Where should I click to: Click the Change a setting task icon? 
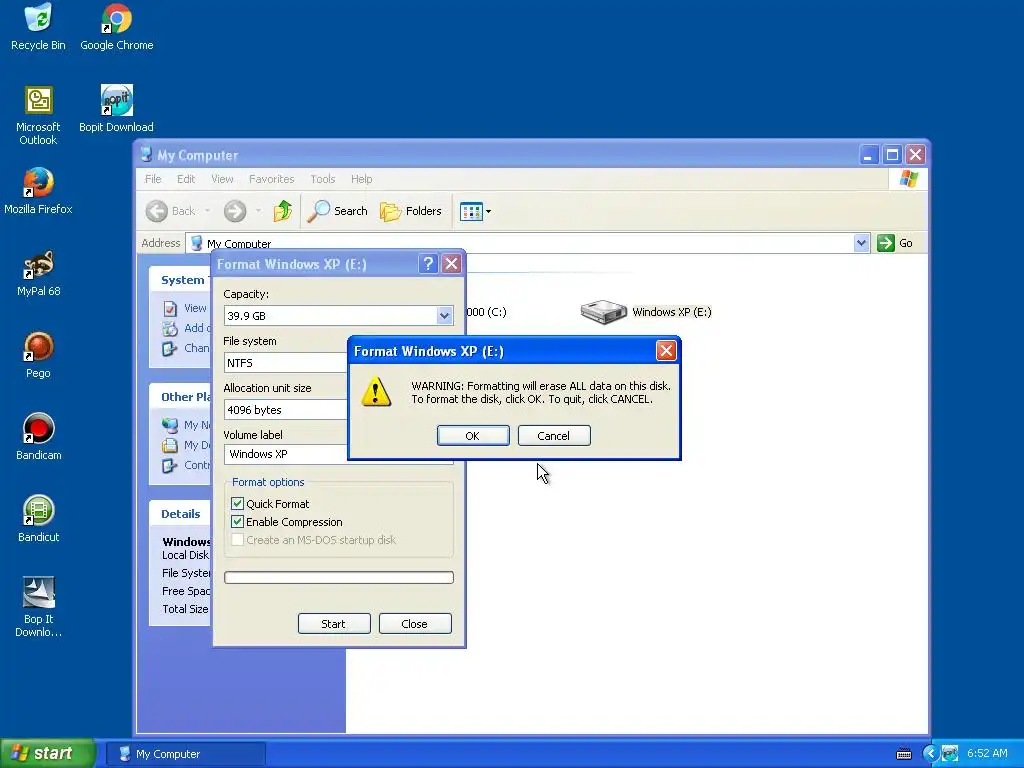point(170,348)
